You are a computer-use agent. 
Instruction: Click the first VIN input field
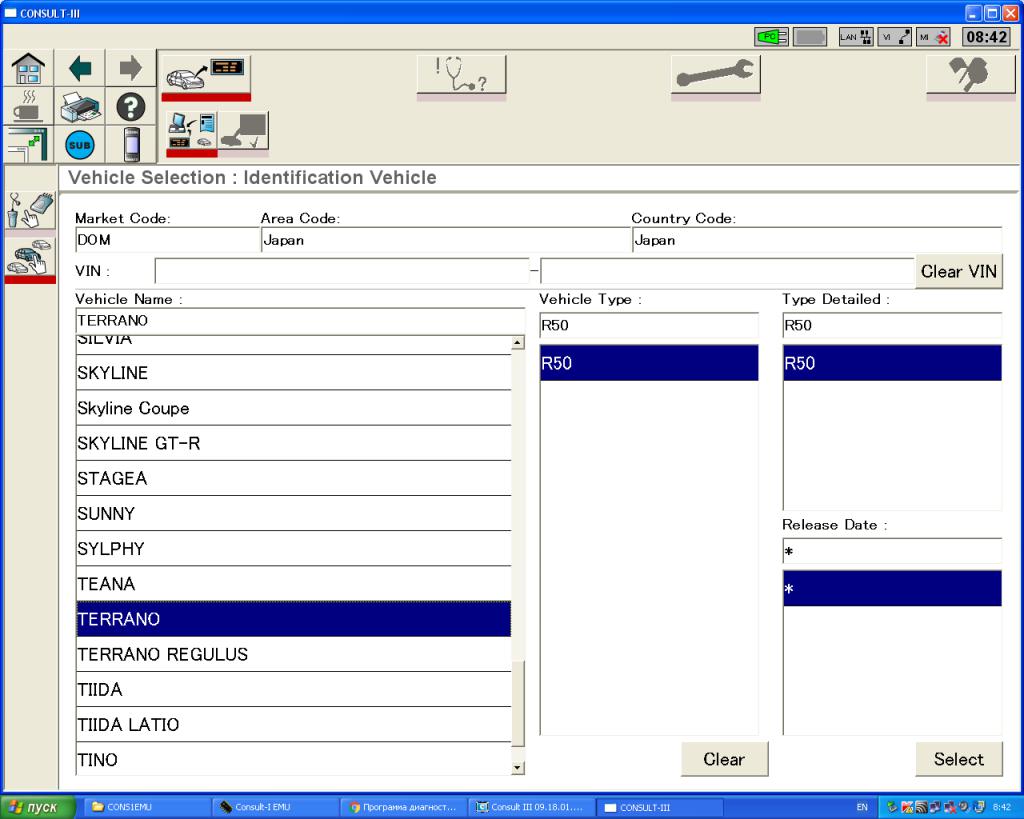pos(340,271)
